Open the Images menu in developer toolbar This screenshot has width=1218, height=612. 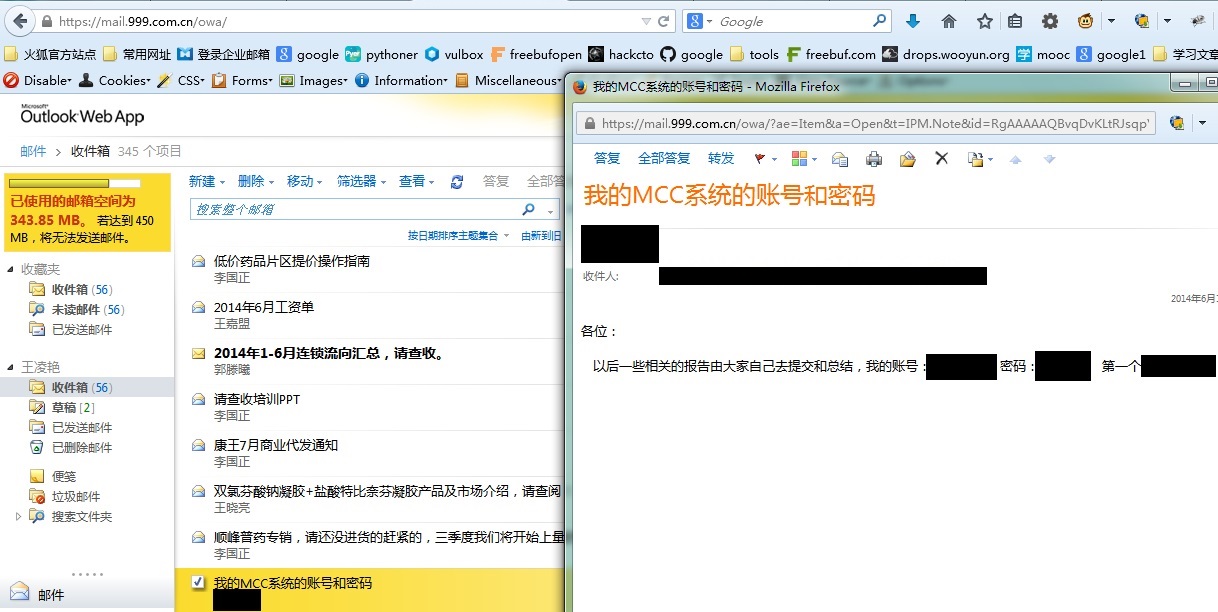(314, 80)
